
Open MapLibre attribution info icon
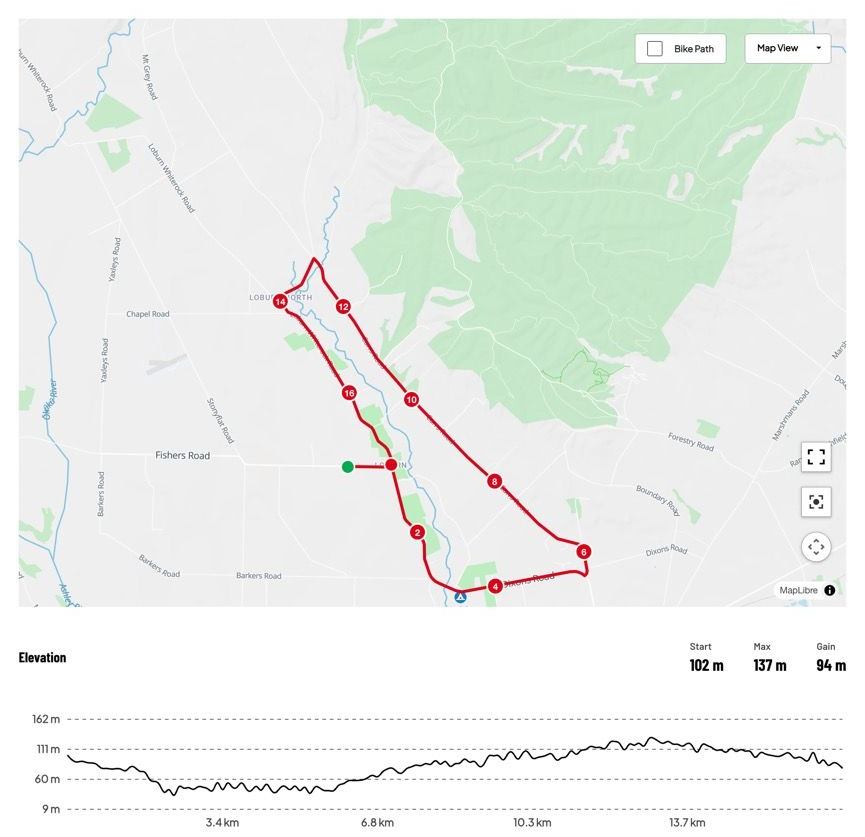(x=830, y=591)
